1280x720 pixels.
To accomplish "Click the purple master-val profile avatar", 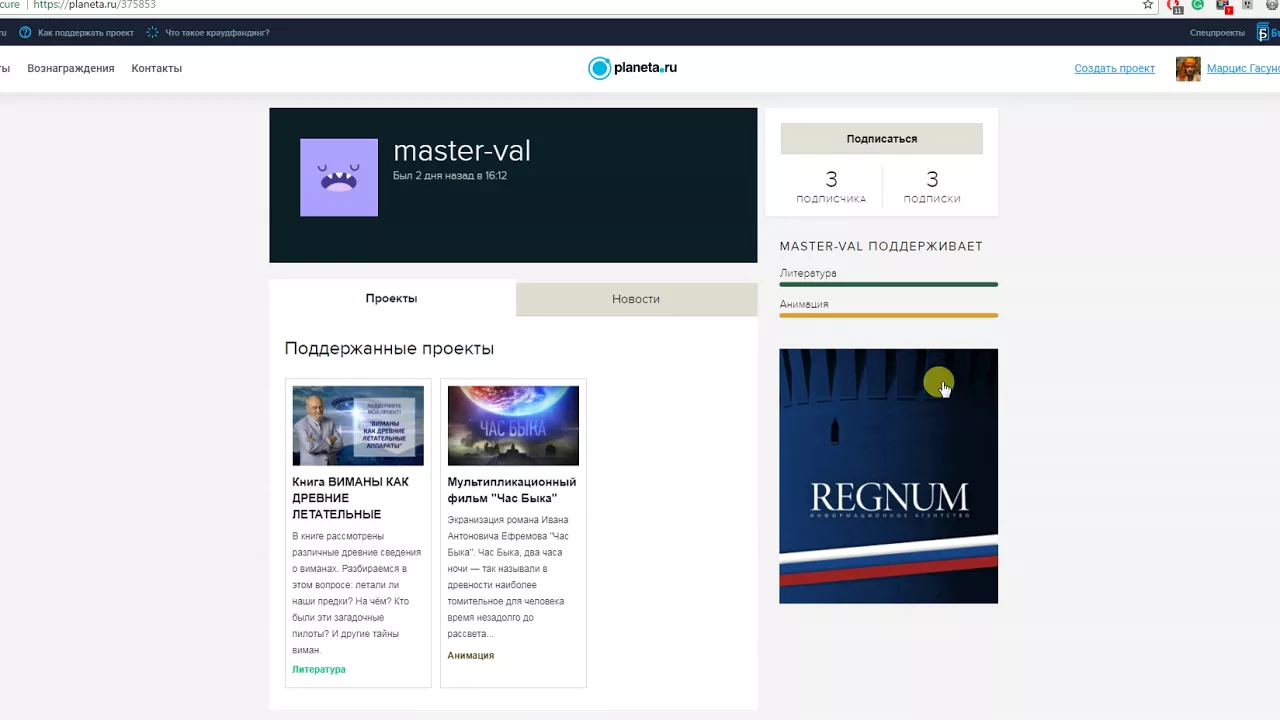I will click(x=339, y=177).
